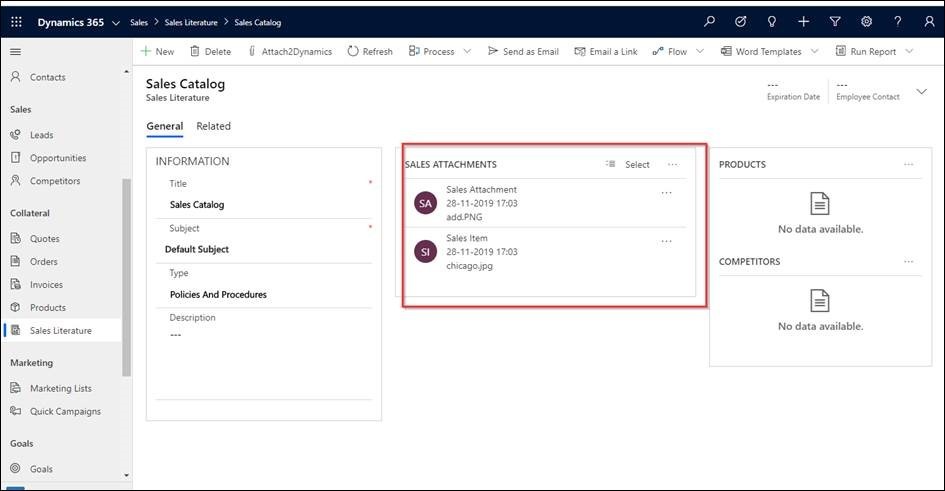945x491 pixels.
Task: Click the sidebar vertical scrollbar
Action: [127, 277]
